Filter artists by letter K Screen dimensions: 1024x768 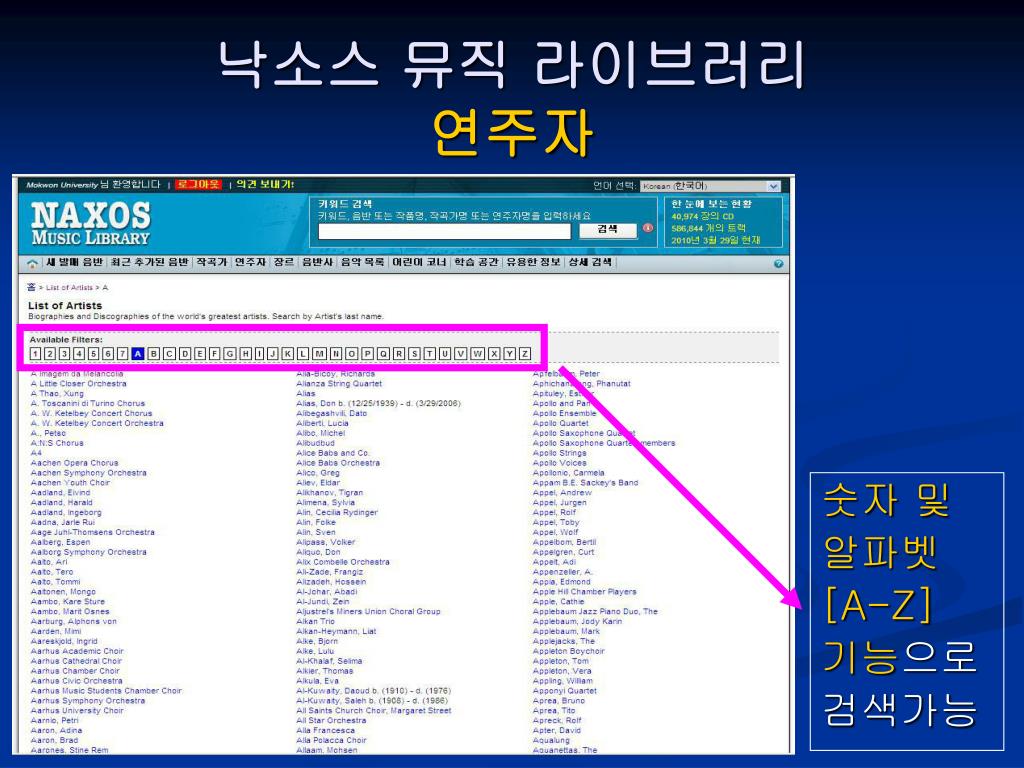click(287, 354)
